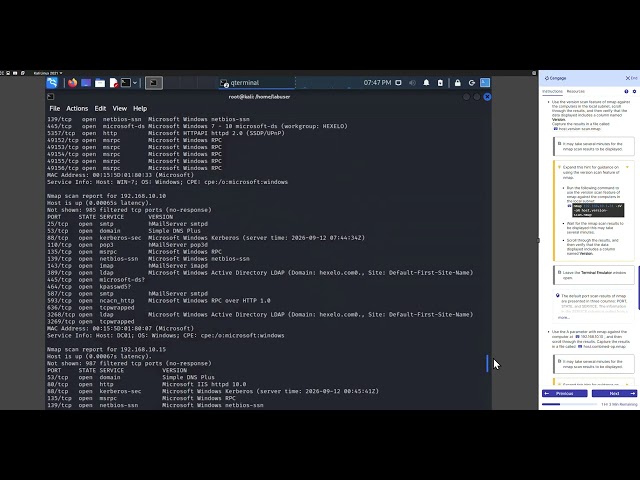Image resolution: width=640 pixels, height=480 pixels.
Task: Open the text editor panel icon
Action: [x=114, y=83]
